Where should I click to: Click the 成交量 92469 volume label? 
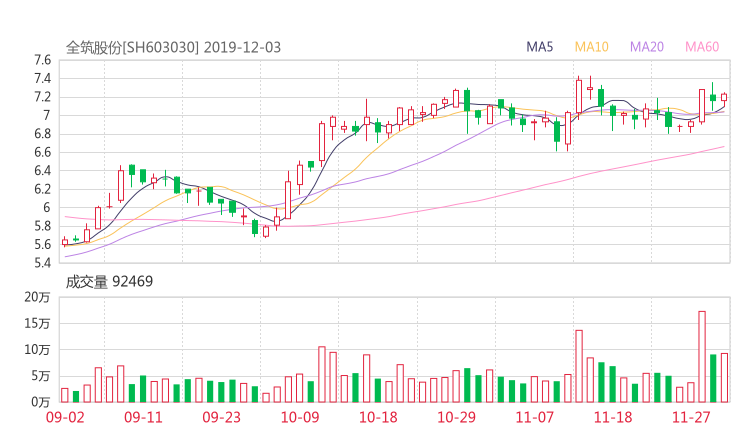[109, 282]
